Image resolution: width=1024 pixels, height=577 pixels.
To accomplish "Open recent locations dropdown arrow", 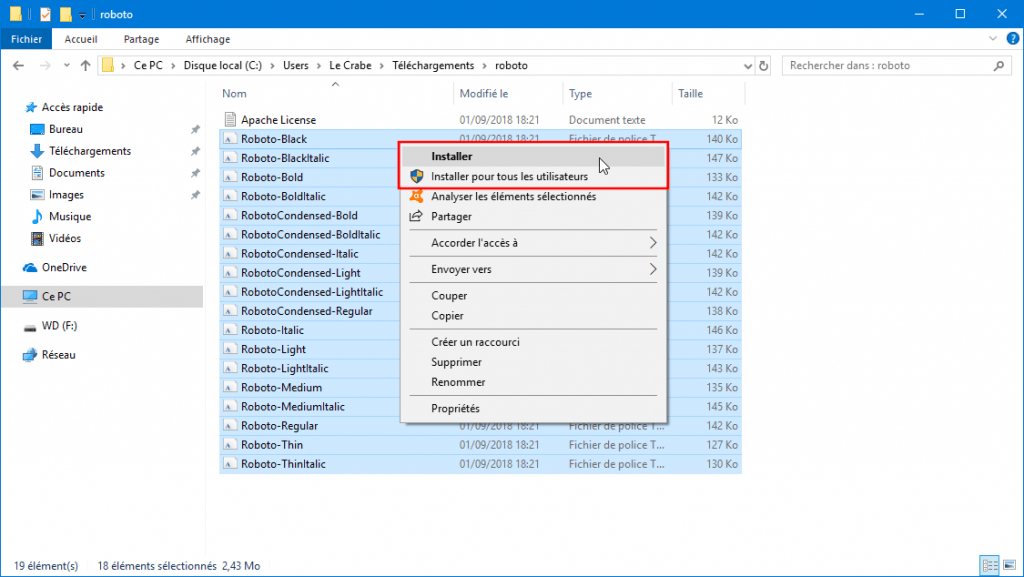I will point(67,65).
